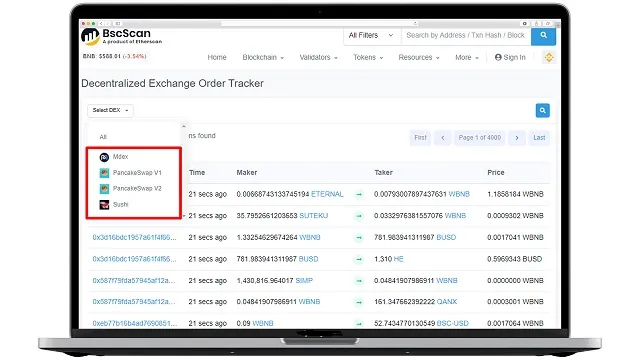The height and width of the screenshot is (360, 640).
Task: Open the All Filters dropdown
Action: [371, 36]
